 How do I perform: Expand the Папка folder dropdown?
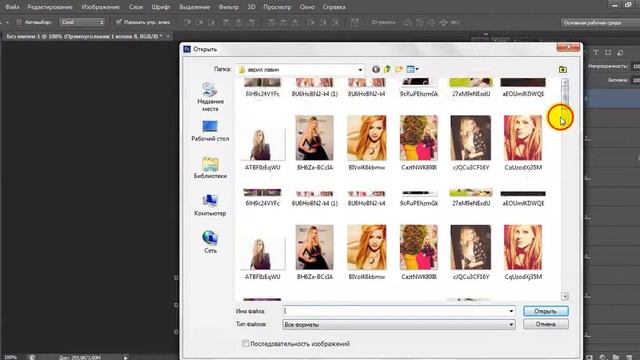click(x=360, y=70)
